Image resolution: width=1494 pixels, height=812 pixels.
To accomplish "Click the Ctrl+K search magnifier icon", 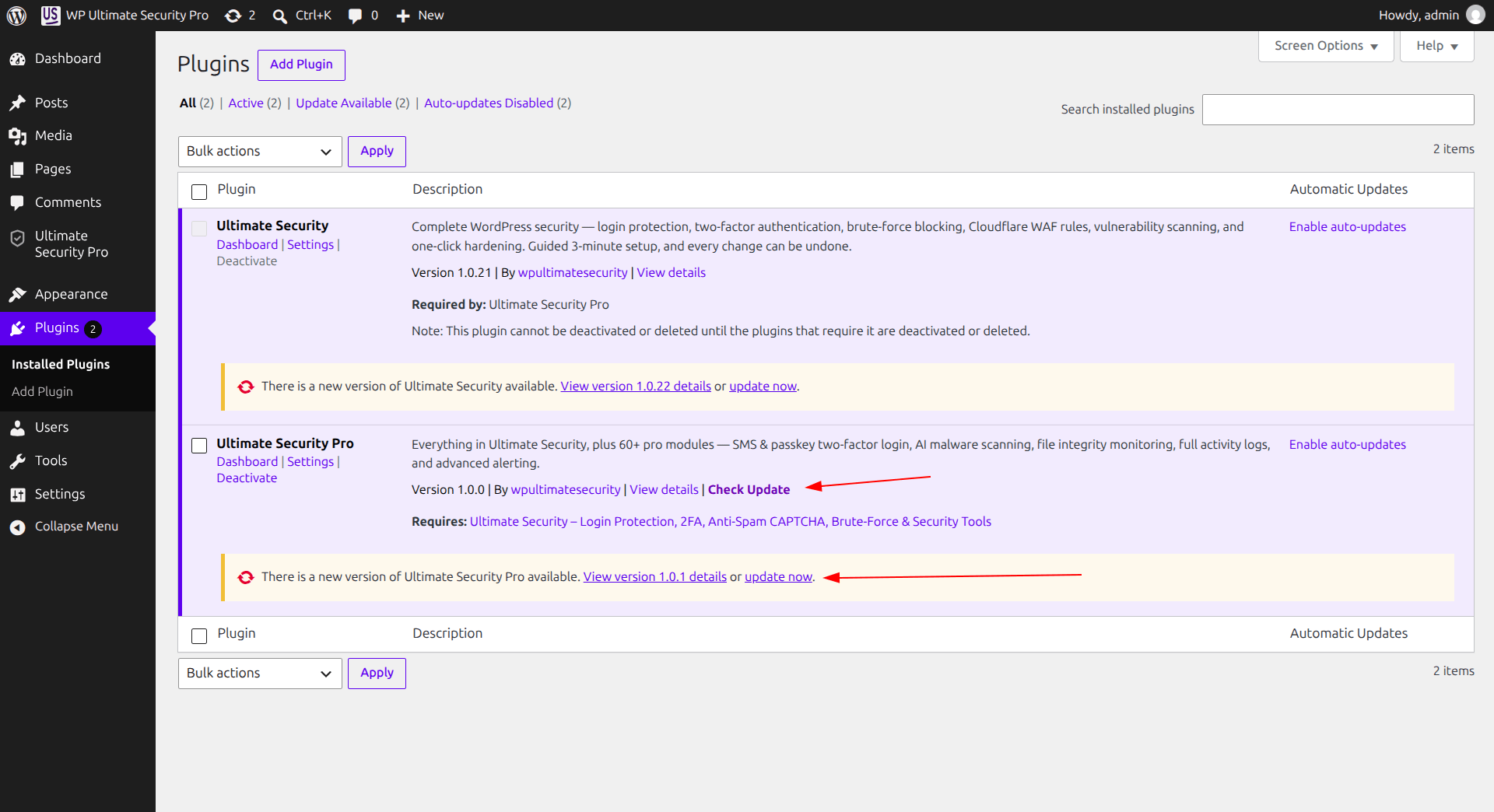I will point(280,16).
